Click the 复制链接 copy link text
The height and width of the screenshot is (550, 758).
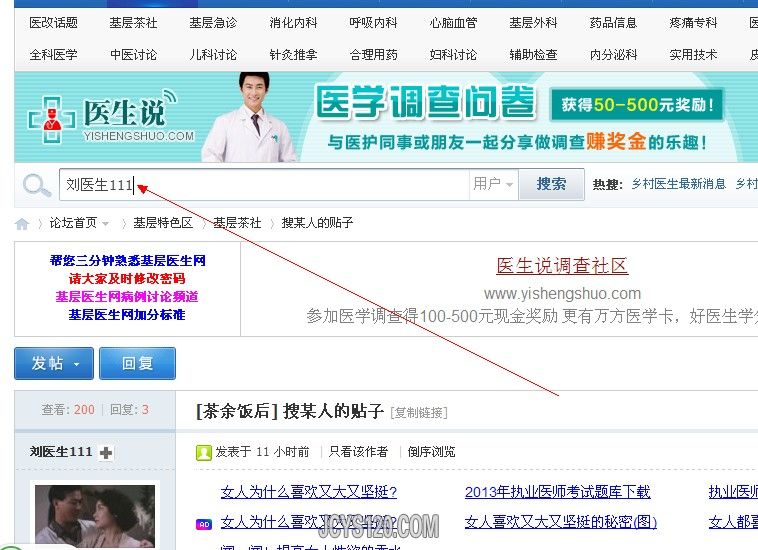pyautogui.click(x=419, y=413)
